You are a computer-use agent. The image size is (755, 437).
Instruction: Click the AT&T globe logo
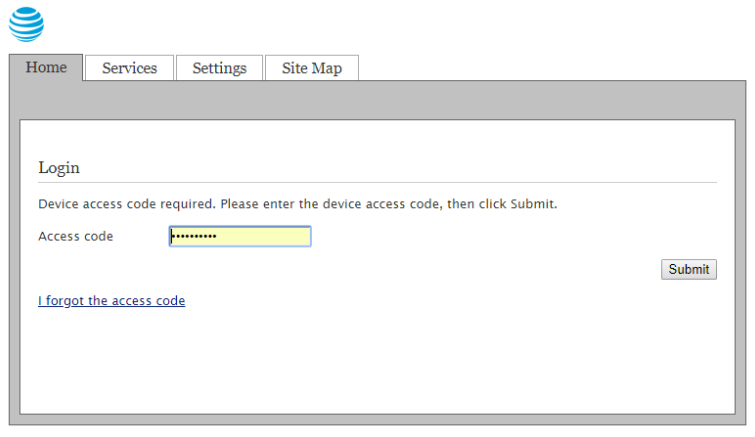click(x=26, y=24)
